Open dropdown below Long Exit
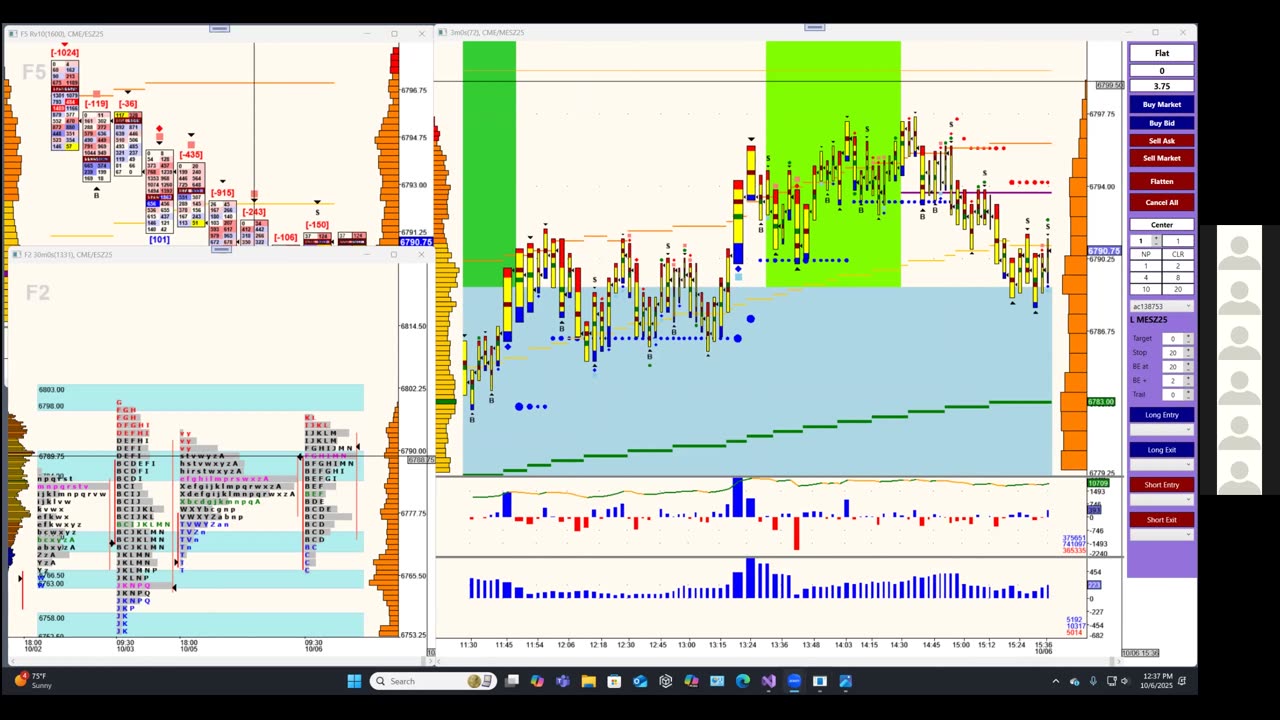The image size is (1280, 720). (1161, 465)
